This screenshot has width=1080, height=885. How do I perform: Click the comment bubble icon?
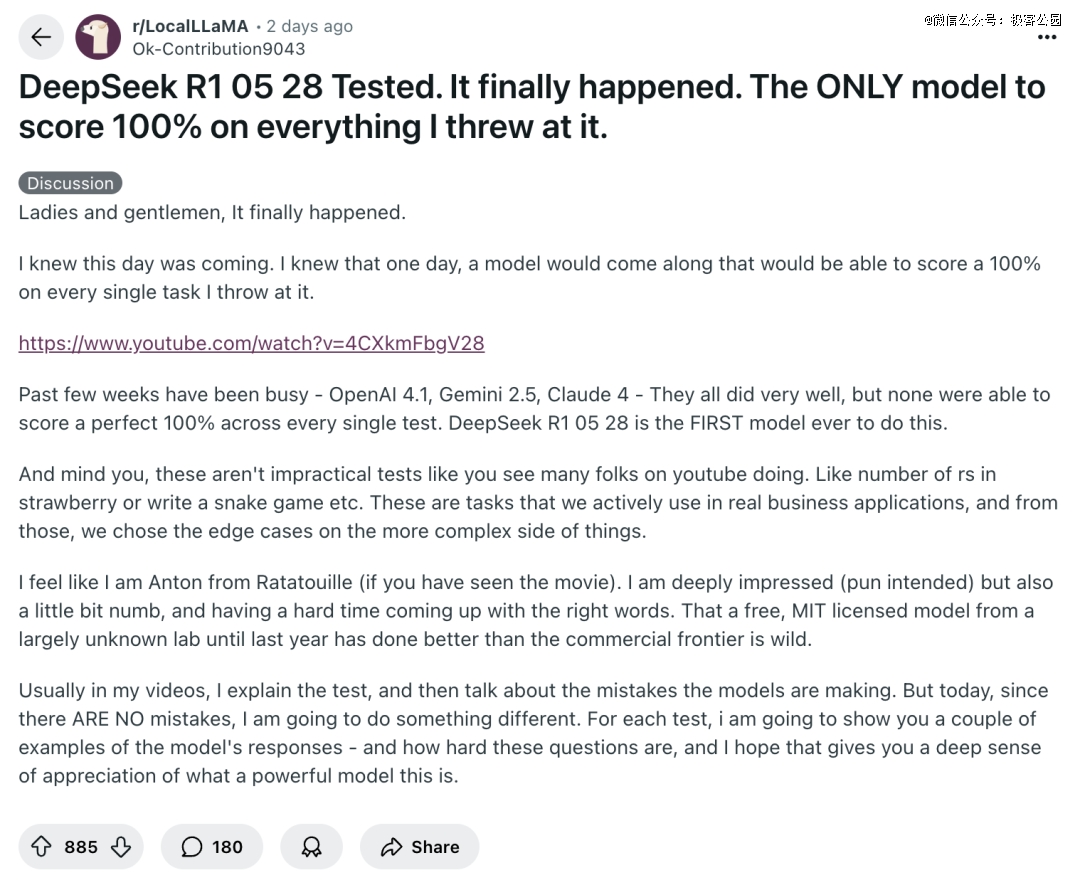point(191,846)
